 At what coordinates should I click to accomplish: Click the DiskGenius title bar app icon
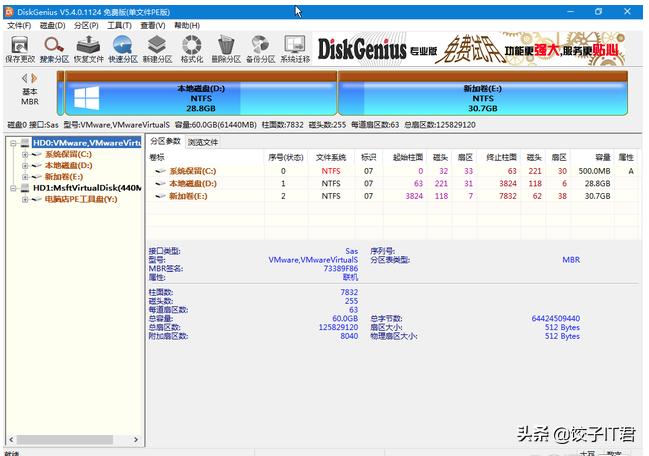[x=9, y=12]
